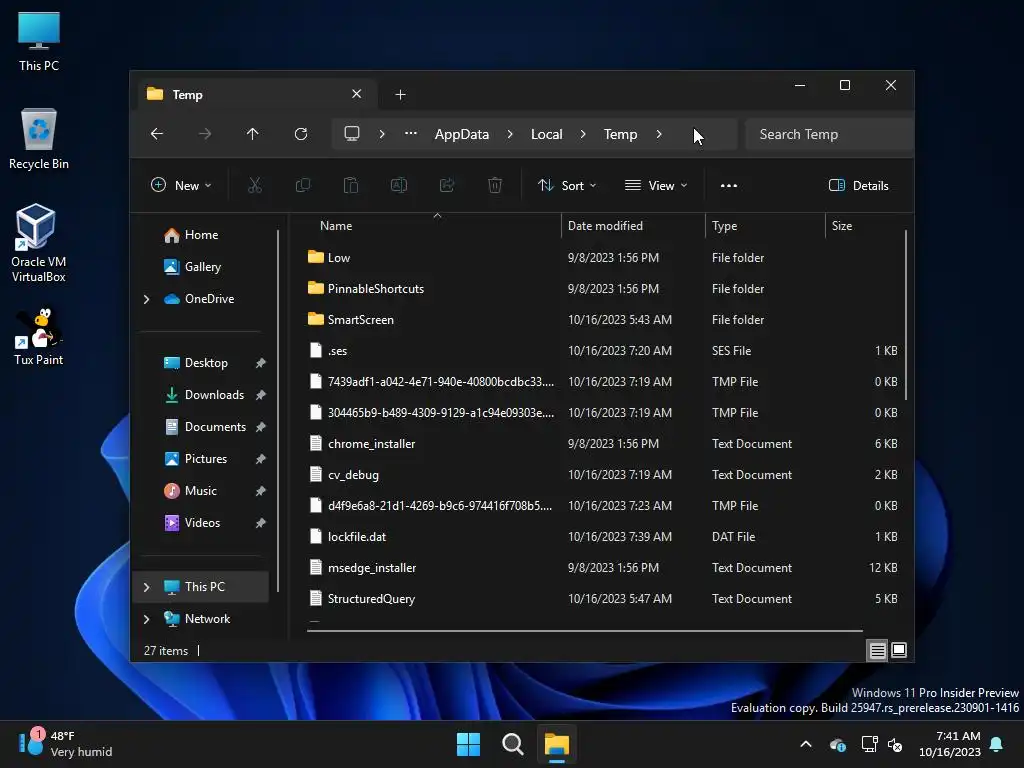Open Videos quick access folder
Image resolution: width=1024 pixels, height=768 pixels.
(202, 523)
